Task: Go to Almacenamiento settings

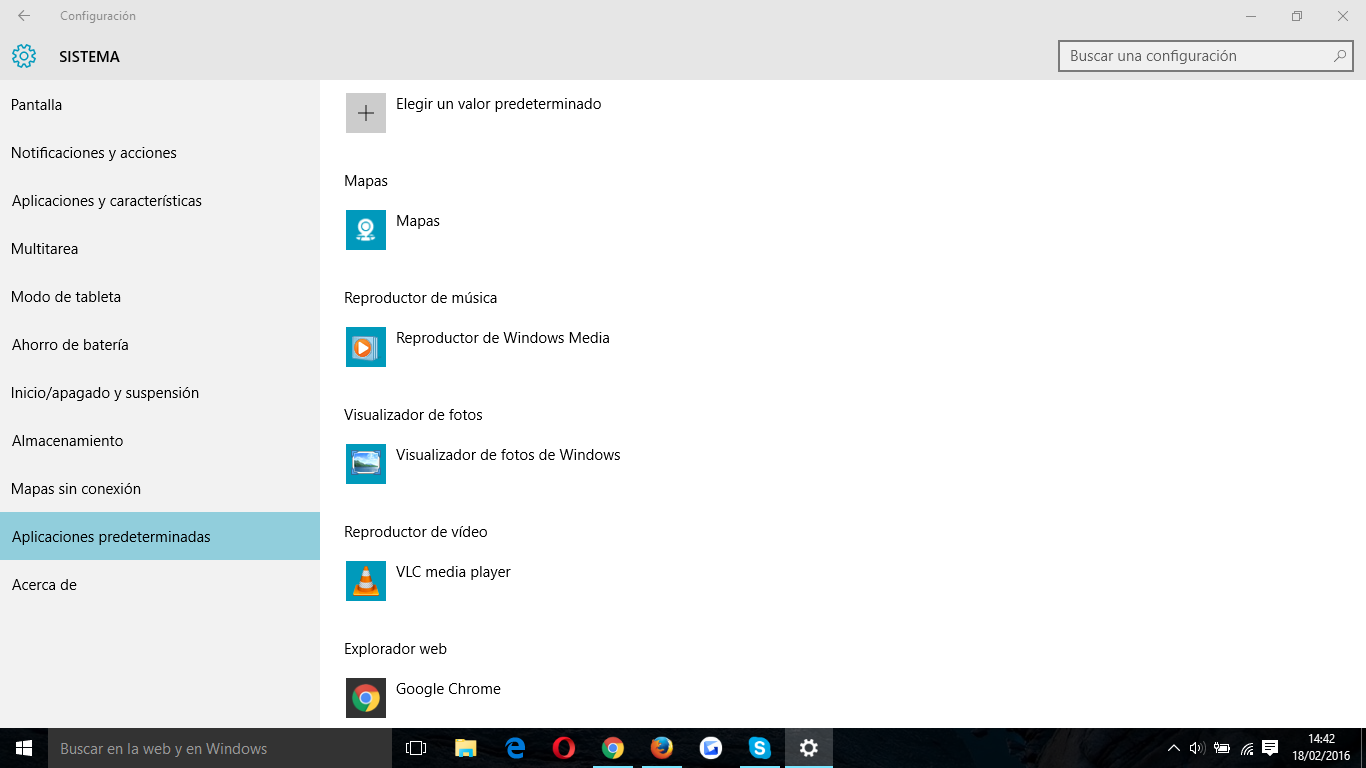Action: coord(160,441)
